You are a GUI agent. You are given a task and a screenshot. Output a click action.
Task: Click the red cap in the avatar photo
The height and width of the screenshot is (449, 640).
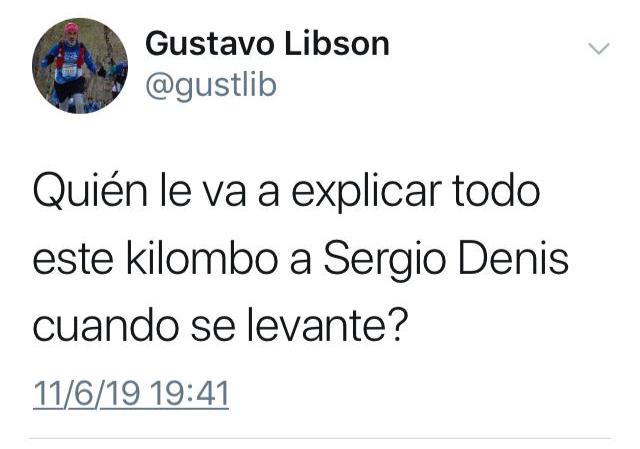[x=71, y=28]
